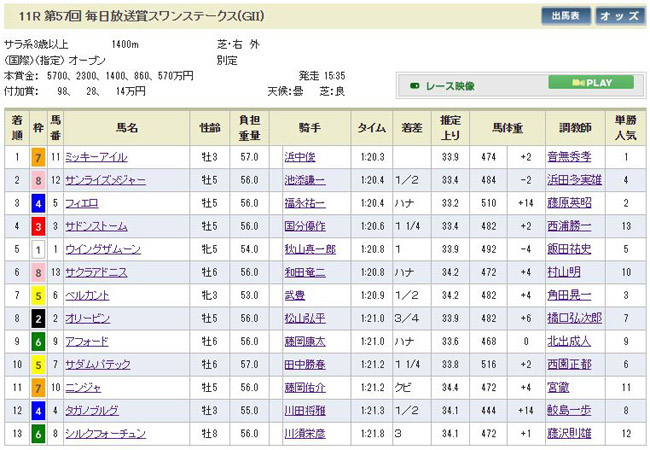650x450 pixels.
Task: Click red frame 3 box beside サドンストーム
Action: pos(38,226)
